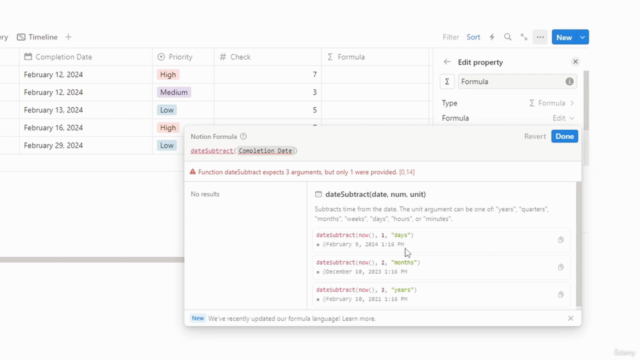Image resolution: width=640 pixels, height=360 pixels.
Task: Open the three-dots more options menu
Action: pyautogui.click(x=540, y=37)
